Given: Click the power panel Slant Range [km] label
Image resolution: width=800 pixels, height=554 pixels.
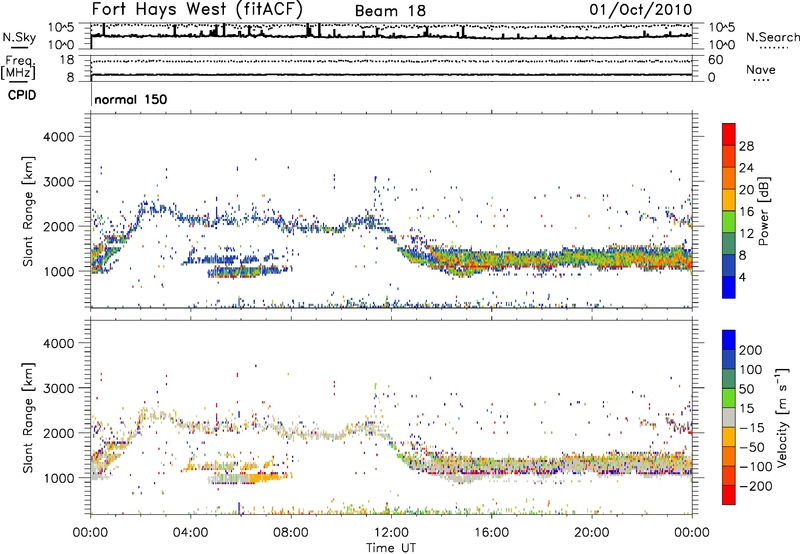Looking at the screenshot, I should point(28,211).
